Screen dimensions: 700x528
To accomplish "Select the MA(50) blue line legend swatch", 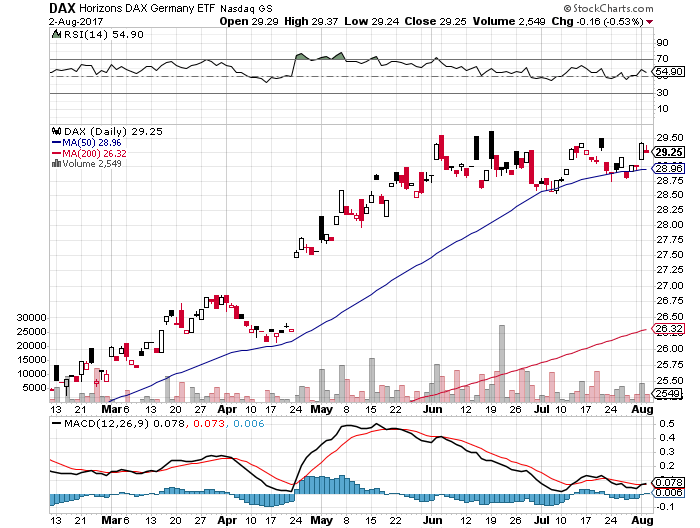I will (x=55, y=142).
